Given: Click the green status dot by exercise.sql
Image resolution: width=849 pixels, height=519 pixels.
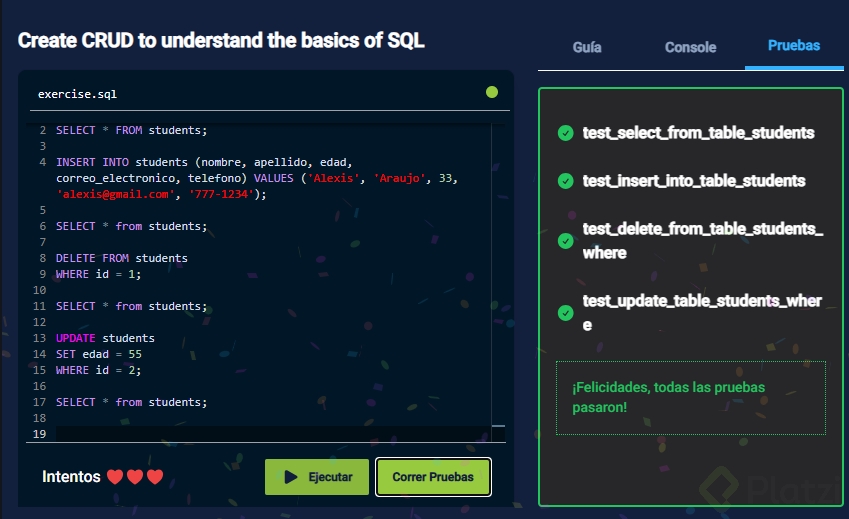Looking at the screenshot, I should point(492,92).
